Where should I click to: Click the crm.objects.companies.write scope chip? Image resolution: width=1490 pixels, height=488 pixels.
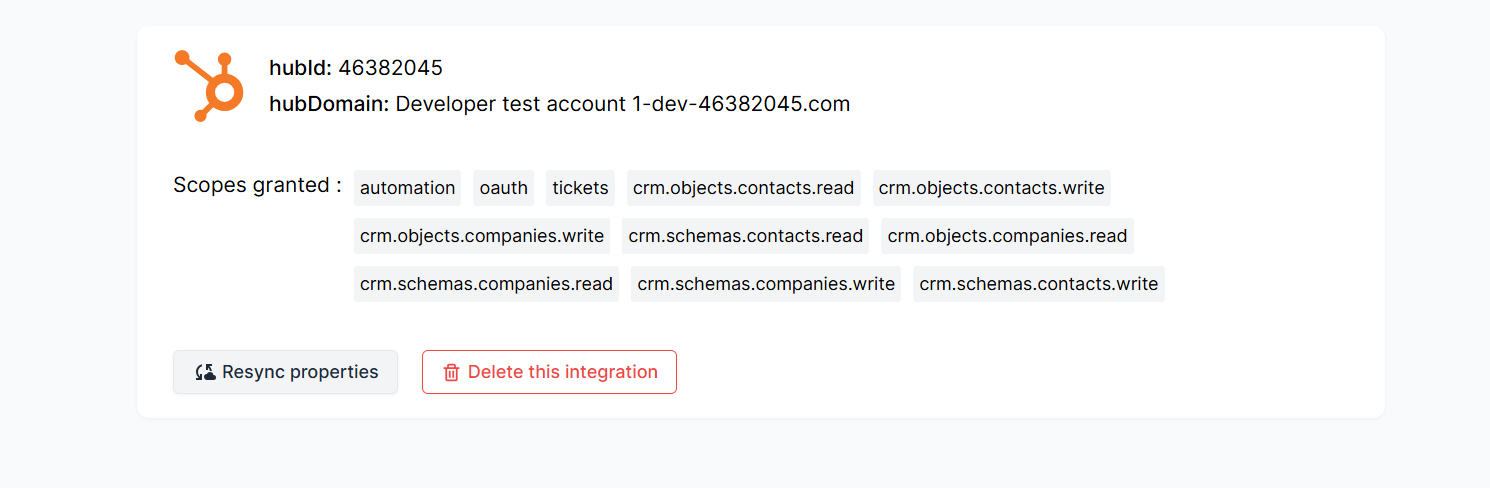482,236
